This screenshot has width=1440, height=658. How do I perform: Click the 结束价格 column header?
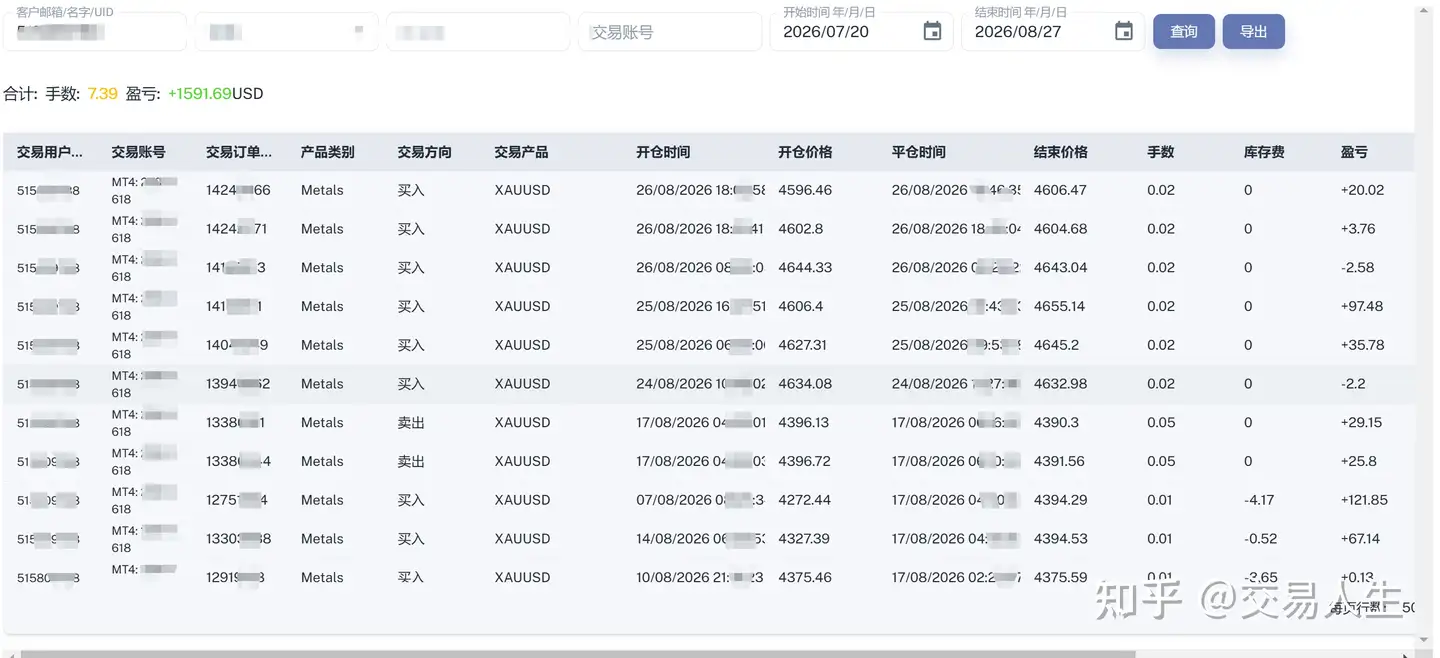click(x=1061, y=152)
